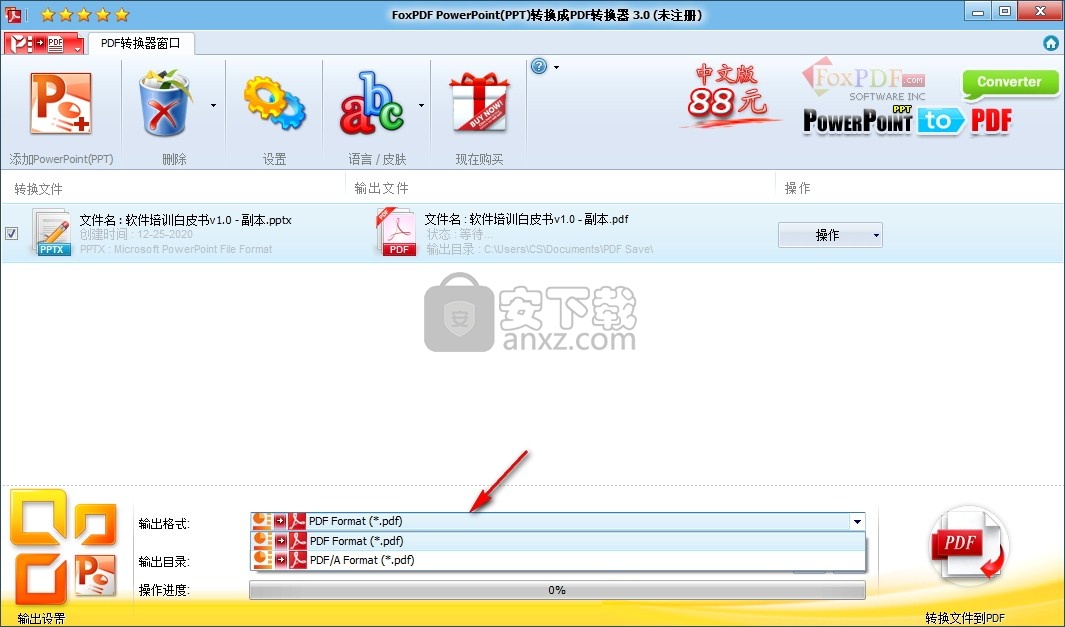Click the Delete trash bin icon
This screenshot has width=1065, height=627.
click(165, 103)
